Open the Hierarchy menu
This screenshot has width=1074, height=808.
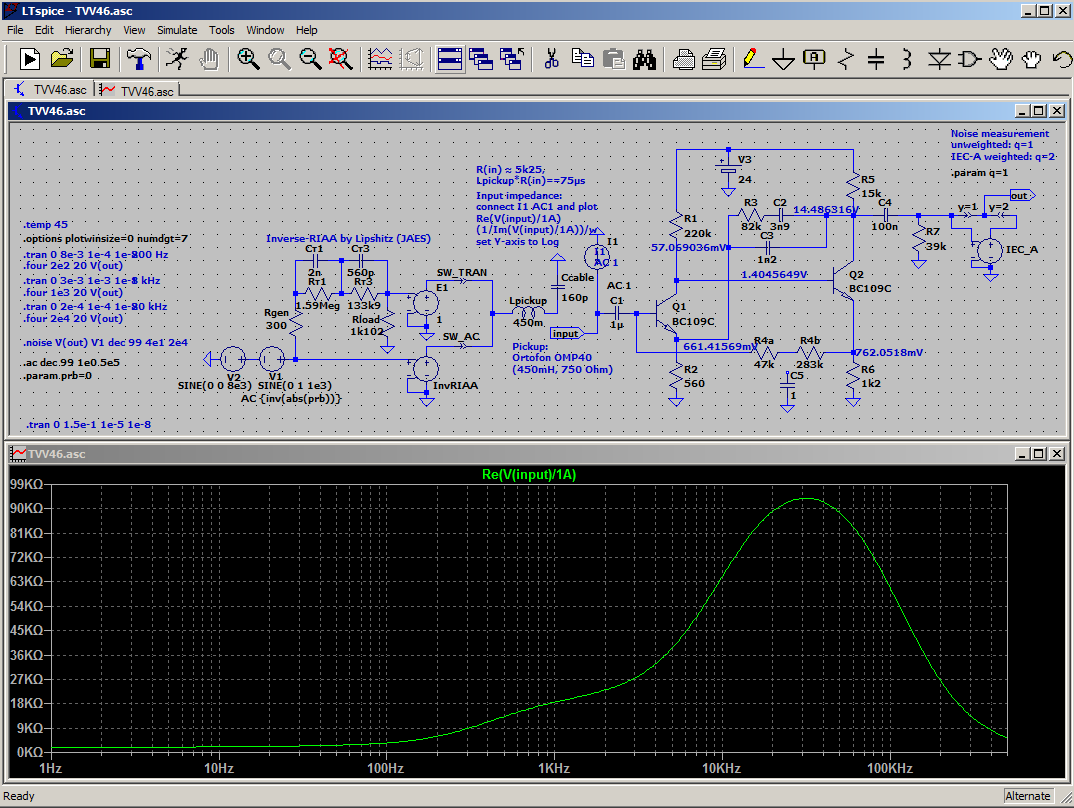[88, 30]
